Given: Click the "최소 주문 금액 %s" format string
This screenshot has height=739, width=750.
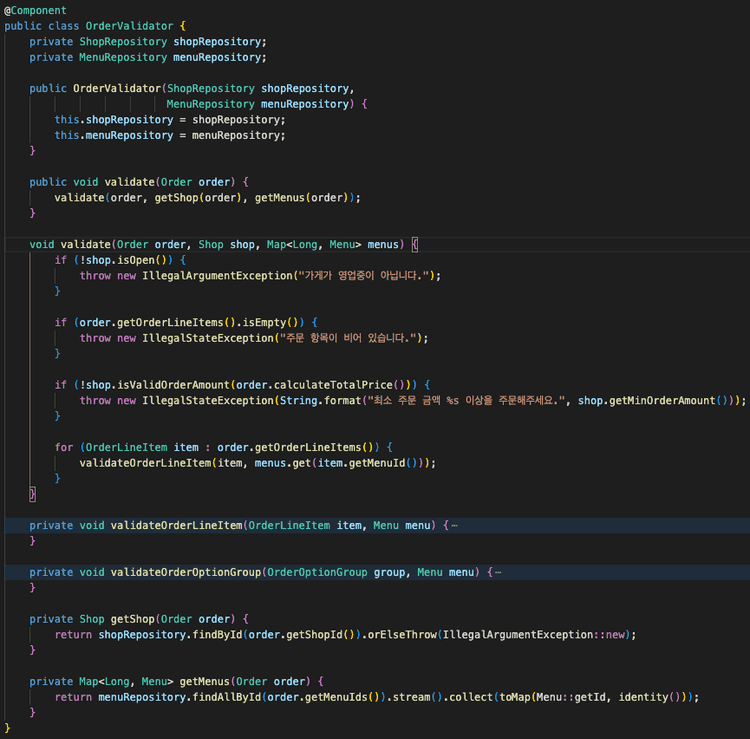Looking at the screenshot, I should 466,400.
